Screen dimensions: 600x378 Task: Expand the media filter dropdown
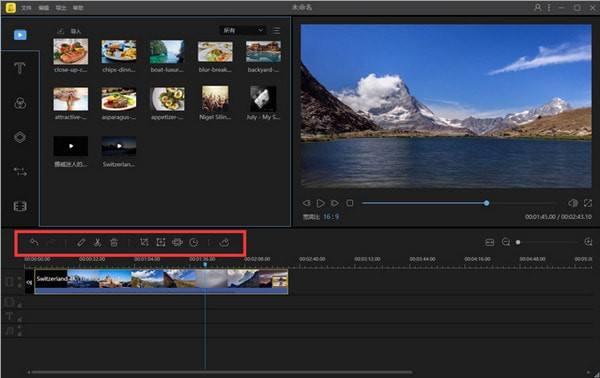tap(242, 30)
